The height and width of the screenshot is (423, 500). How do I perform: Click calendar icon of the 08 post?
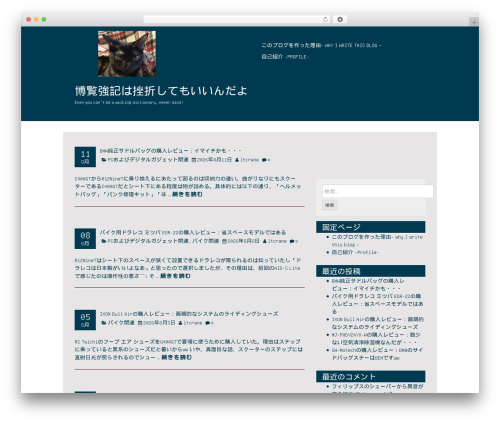point(224,241)
